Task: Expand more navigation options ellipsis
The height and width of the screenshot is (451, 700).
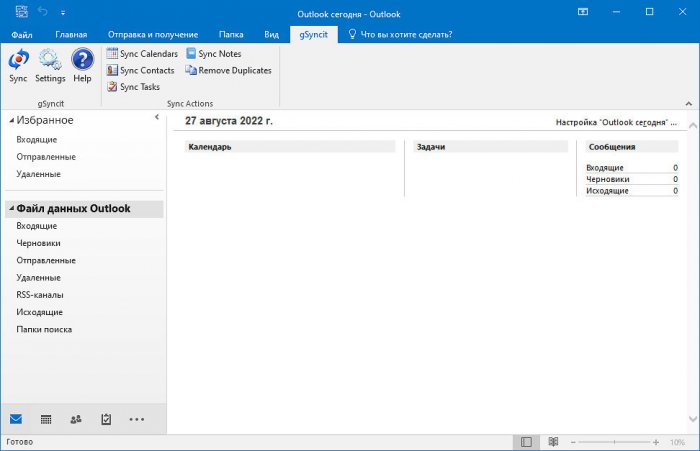Action: [x=137, y=419]
